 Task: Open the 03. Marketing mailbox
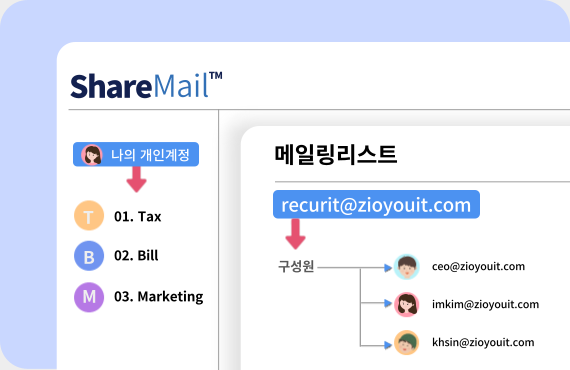click(158, 297)
